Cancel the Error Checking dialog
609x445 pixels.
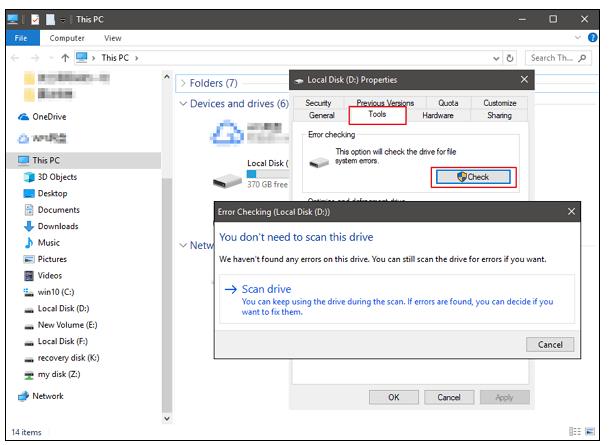pos(550,344)
